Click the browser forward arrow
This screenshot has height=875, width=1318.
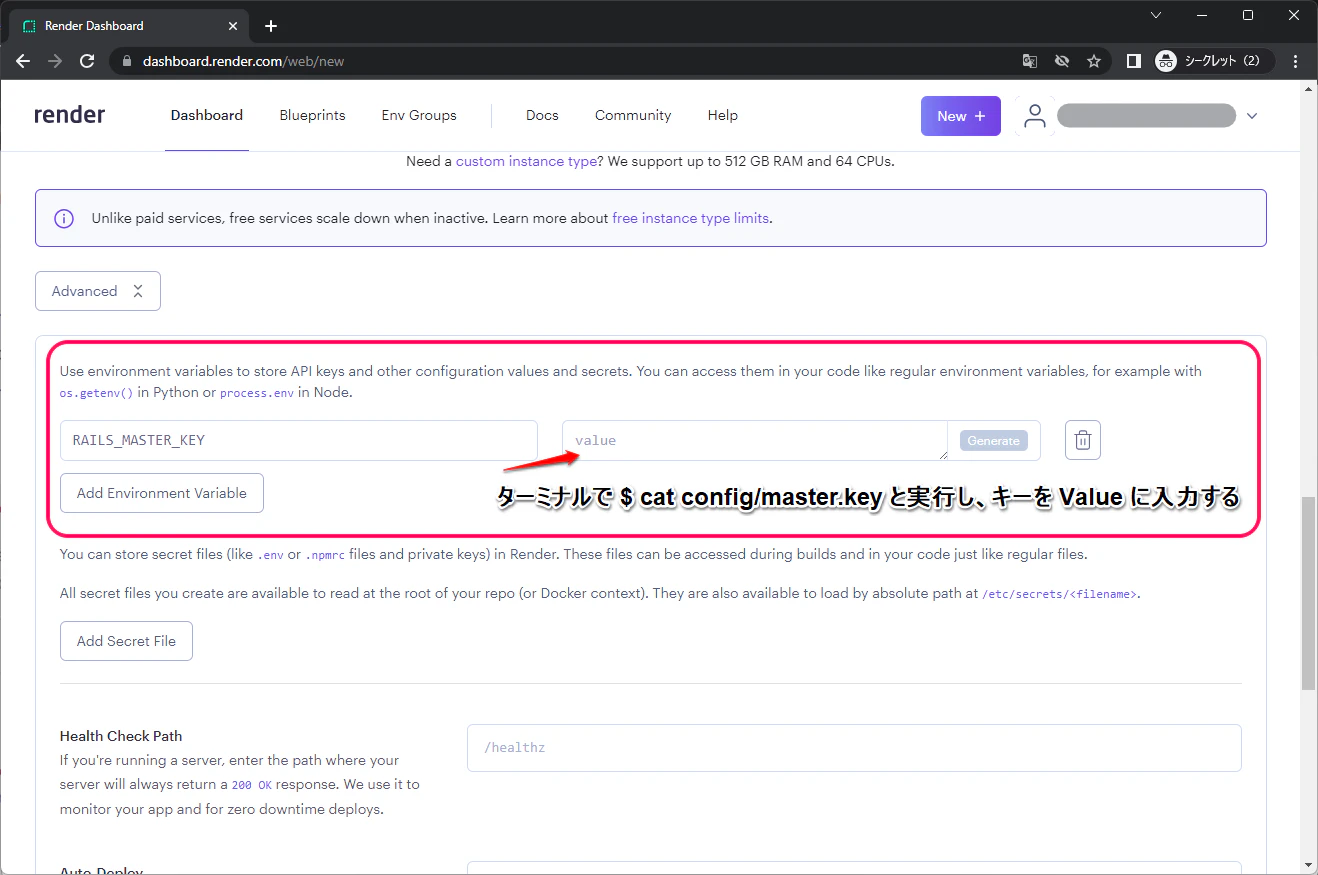55,61
